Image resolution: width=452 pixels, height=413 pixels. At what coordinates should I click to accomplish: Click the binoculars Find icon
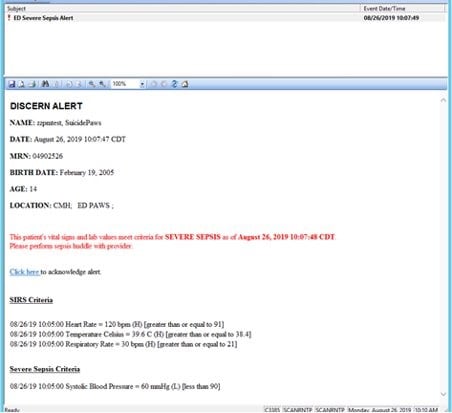click(x=45, y=84)
